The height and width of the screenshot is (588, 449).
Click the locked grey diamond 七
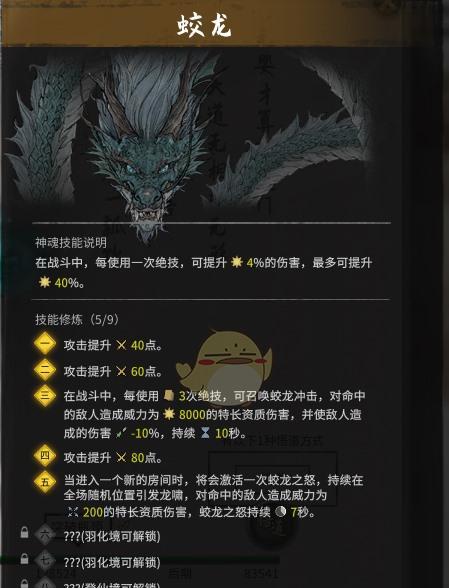(x=45, y=561)
